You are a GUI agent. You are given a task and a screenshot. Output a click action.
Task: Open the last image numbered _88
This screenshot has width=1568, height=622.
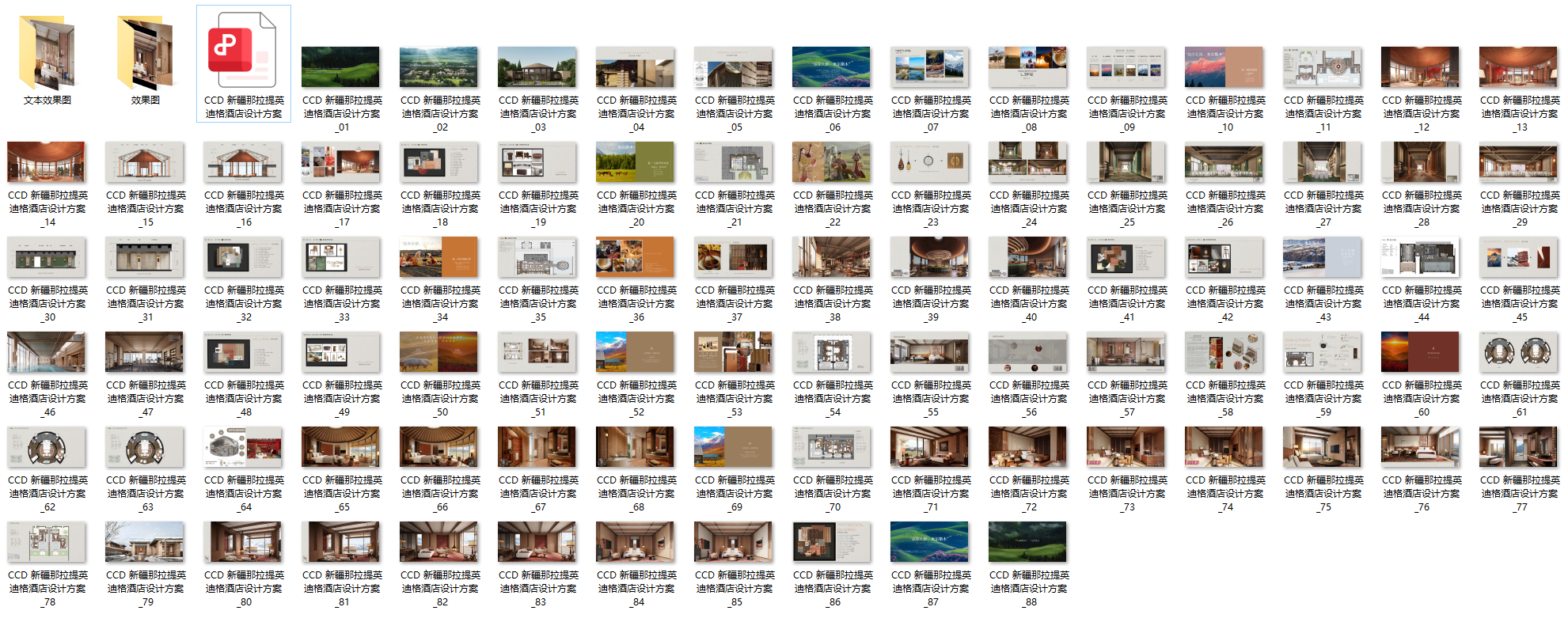pyautogui.click(x=1027, y=541)
